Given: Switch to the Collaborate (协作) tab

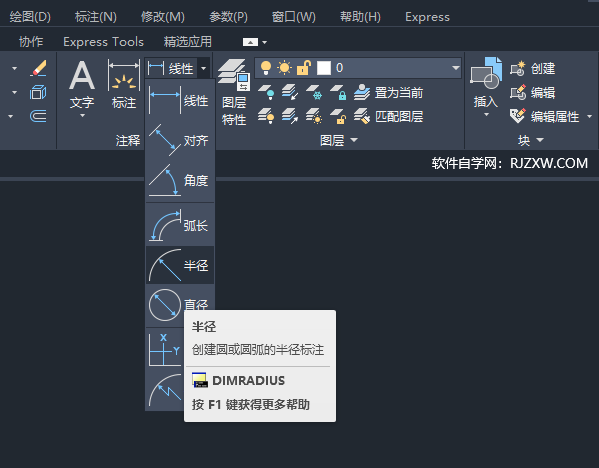Looking at the screenshot, I should point(31,42).
